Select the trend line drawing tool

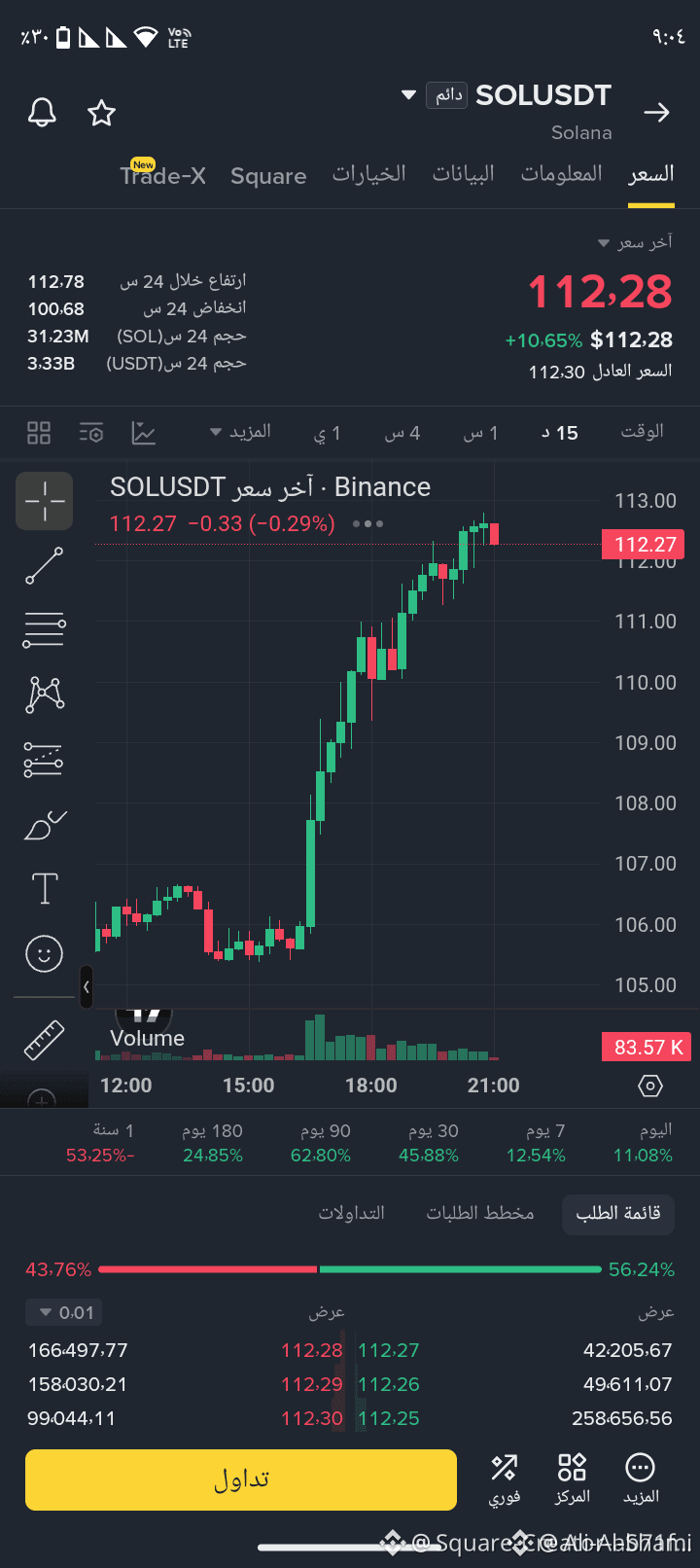click(x=44, y=566)
